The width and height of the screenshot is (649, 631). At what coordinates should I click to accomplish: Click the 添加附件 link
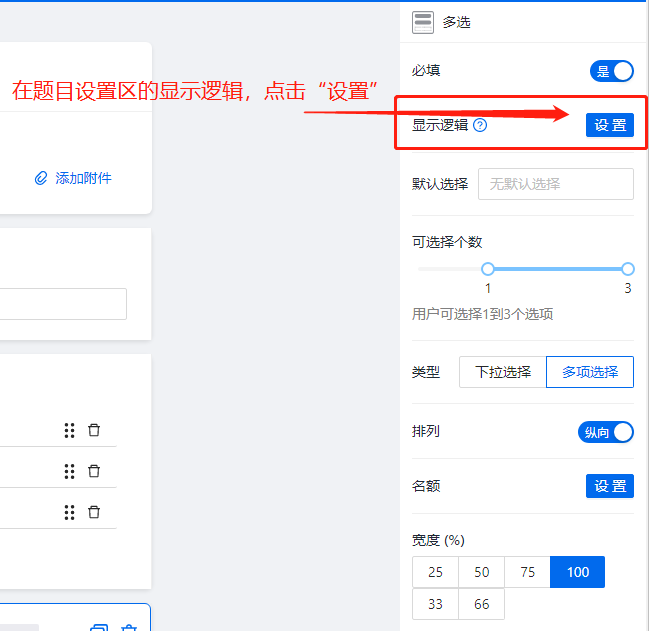pos(83,178)
